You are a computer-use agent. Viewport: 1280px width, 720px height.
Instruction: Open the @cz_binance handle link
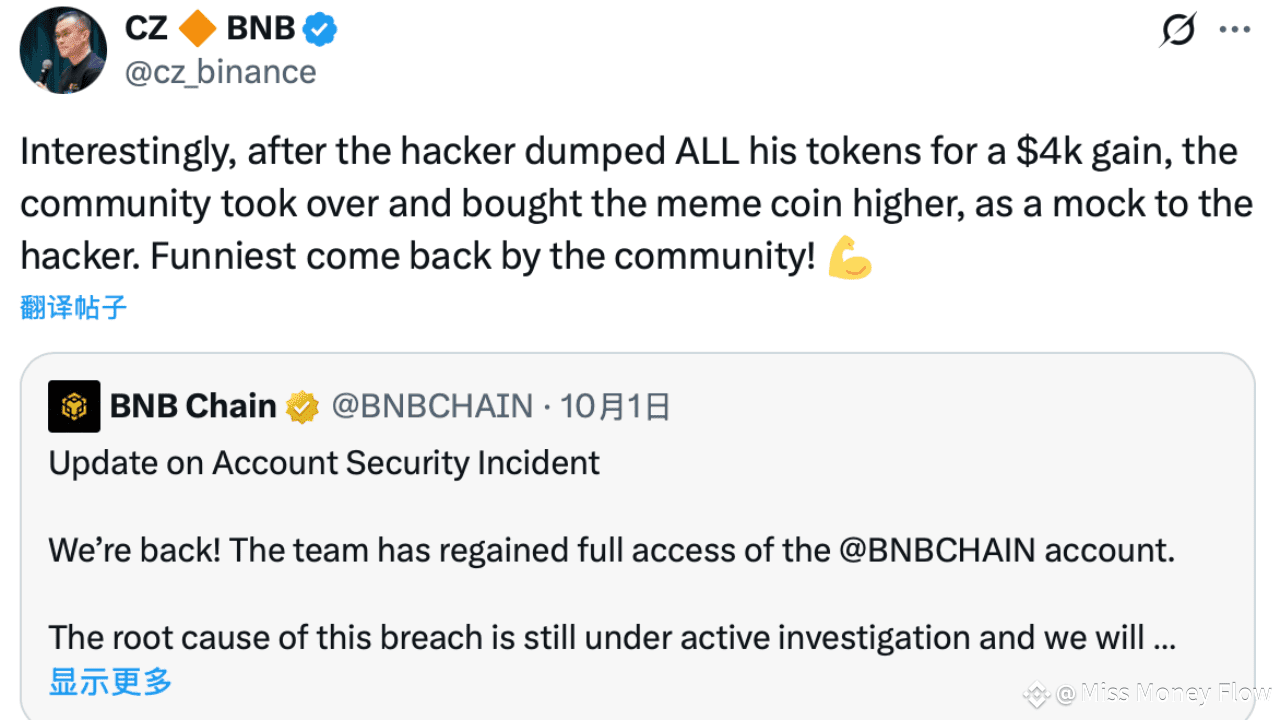[220, 72]
